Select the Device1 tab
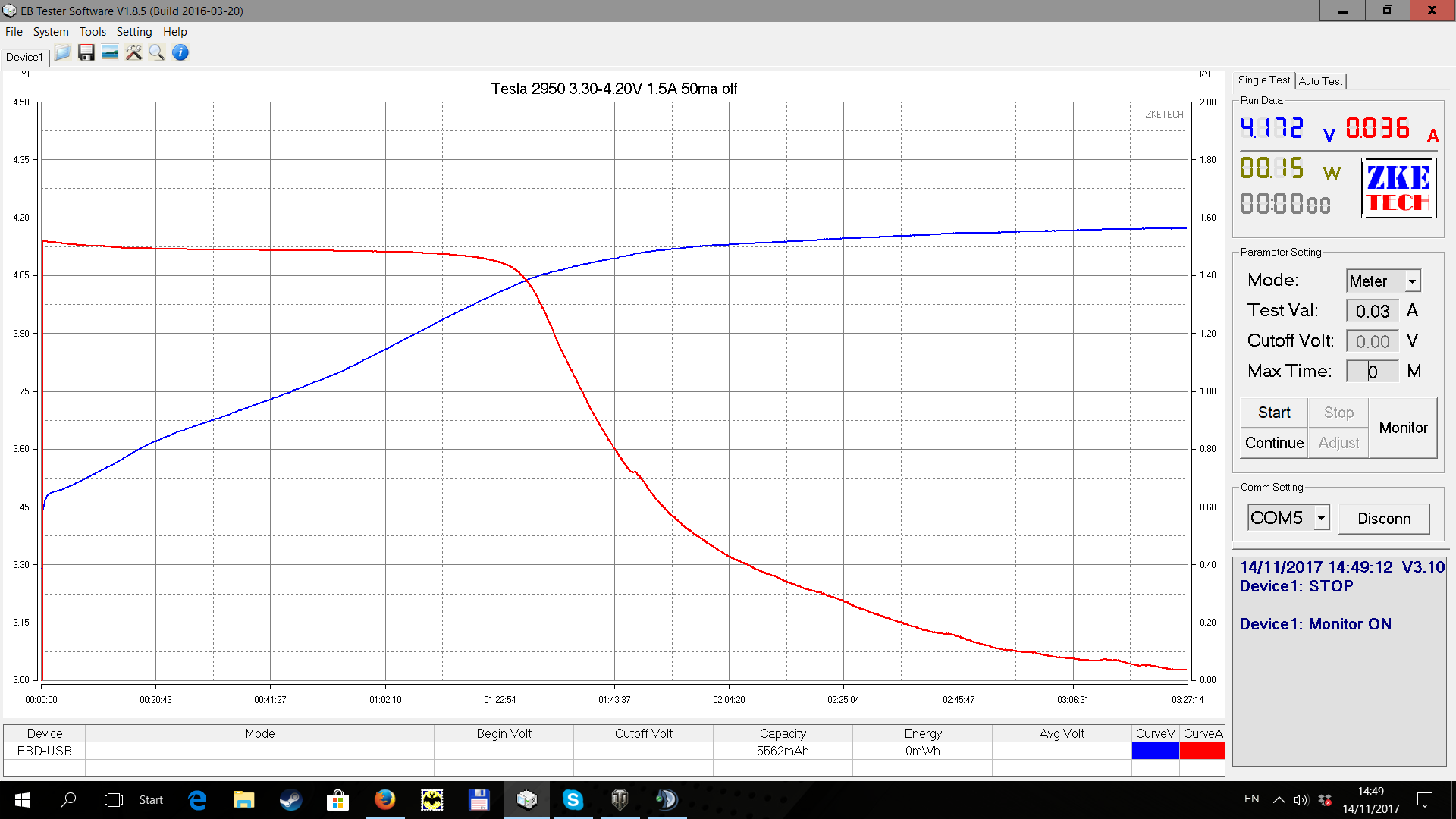The image size is (1456, 819). 24,57
